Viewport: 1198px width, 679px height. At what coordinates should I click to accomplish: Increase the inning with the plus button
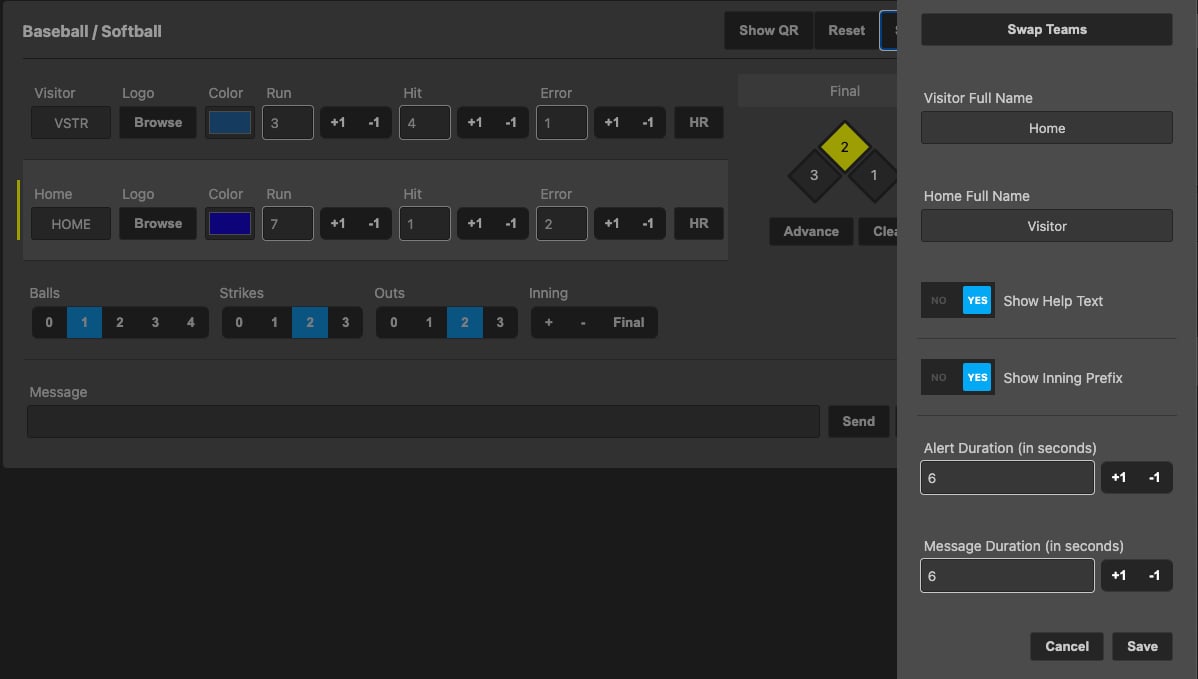[x=549, y=322]
